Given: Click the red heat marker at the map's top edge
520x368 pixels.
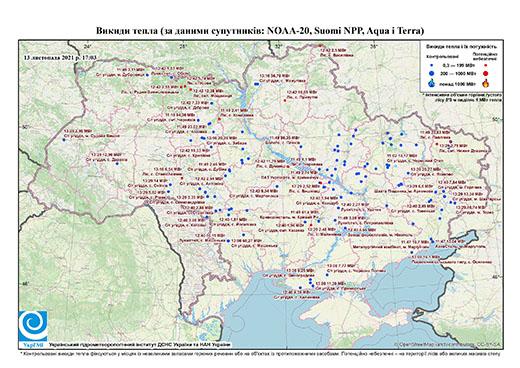Looking at the screenshot, I should [320, 46].
